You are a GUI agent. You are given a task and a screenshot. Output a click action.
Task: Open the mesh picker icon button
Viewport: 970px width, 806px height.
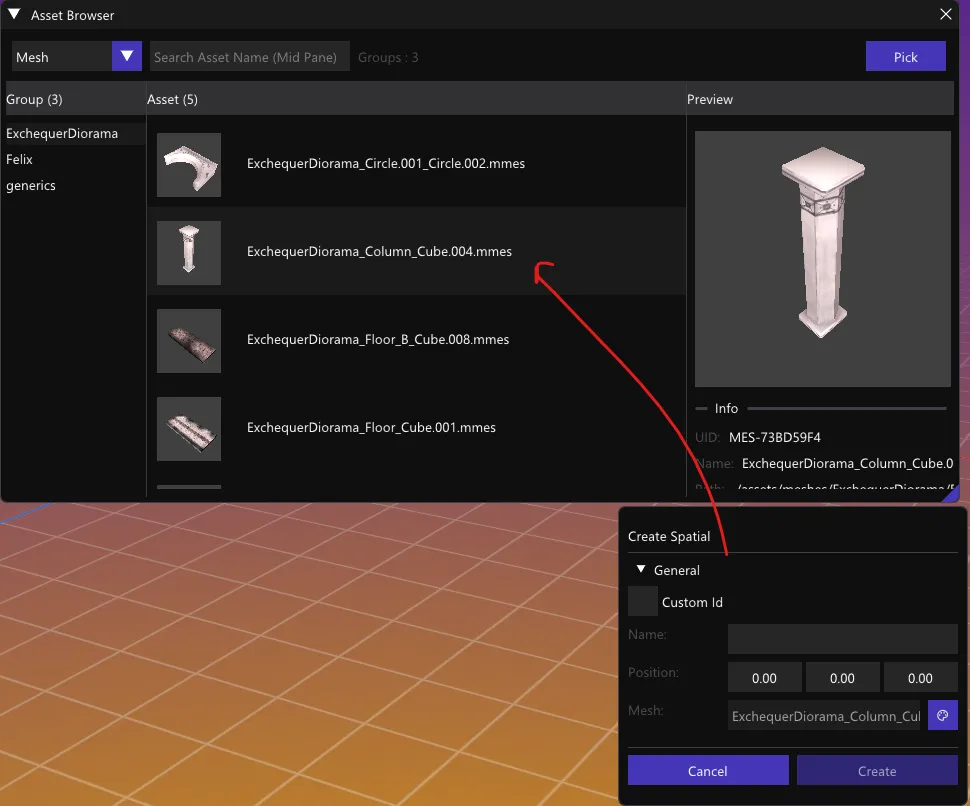click(942, 716)
